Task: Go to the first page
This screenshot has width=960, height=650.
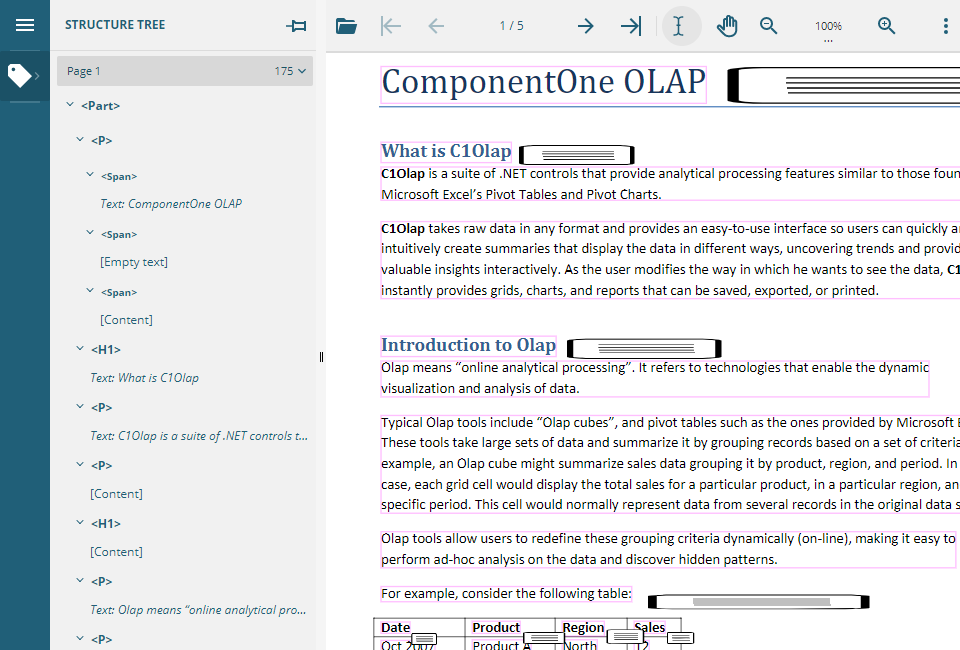Action: click(x=391, y=26)
